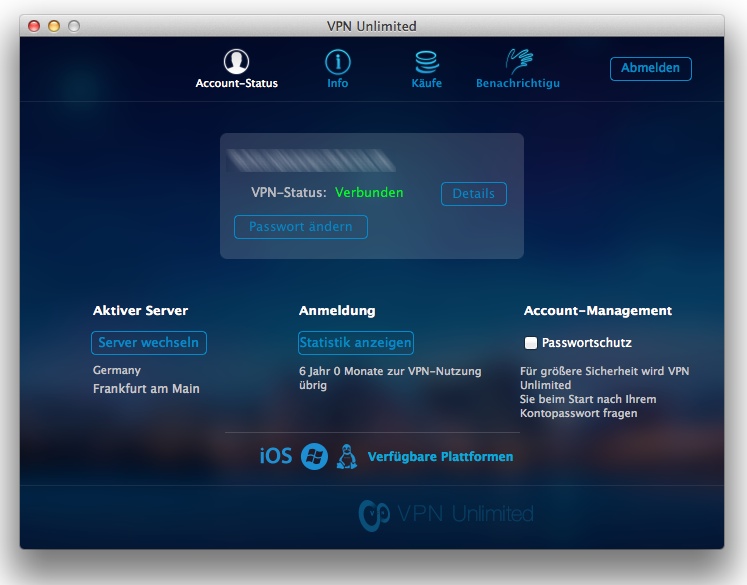Viewport: 747px width, 585px height.
Task: Click the Frankfurt am Main text
Action: (x=146, y=389)
